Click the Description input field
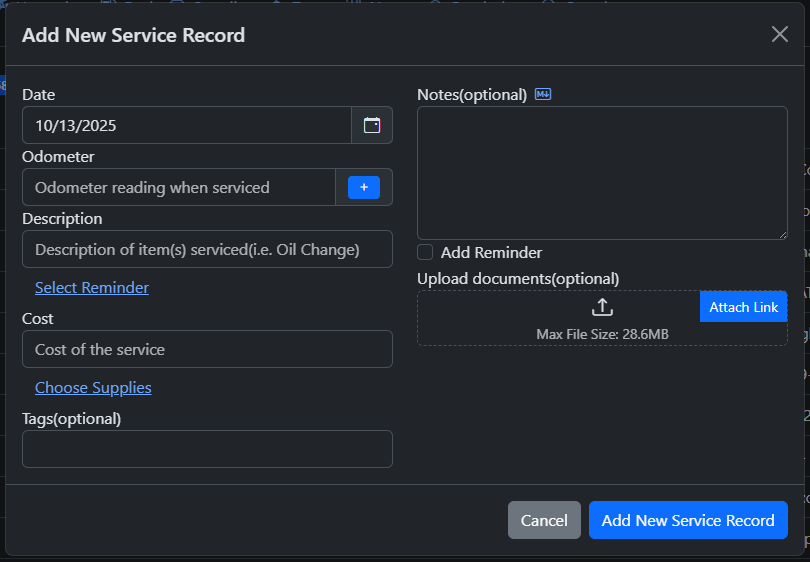 [x=207, y=249]
